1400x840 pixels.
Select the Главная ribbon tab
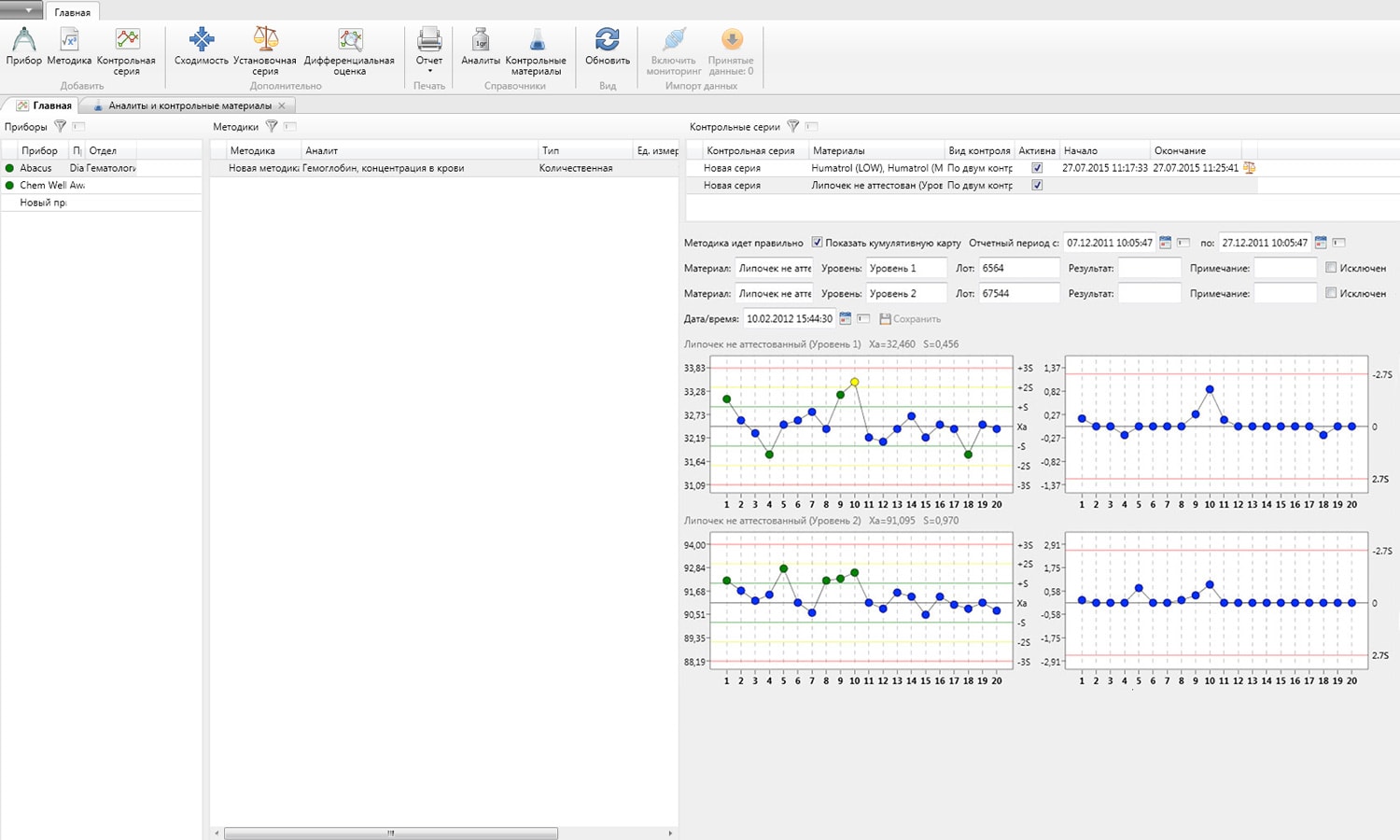pos(73,12)
